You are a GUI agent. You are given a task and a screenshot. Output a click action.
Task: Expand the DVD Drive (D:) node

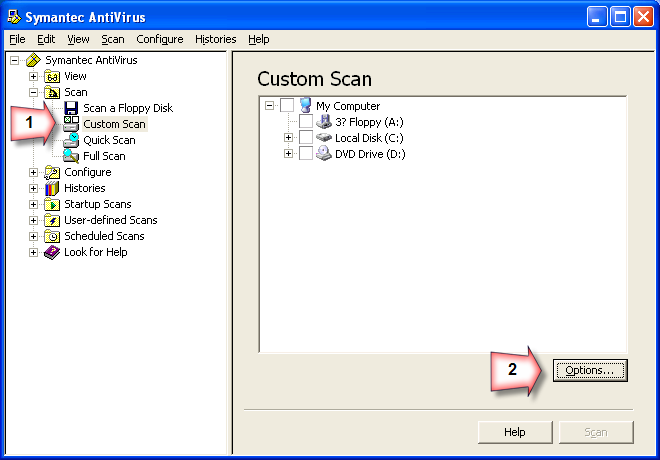point(288,154)
